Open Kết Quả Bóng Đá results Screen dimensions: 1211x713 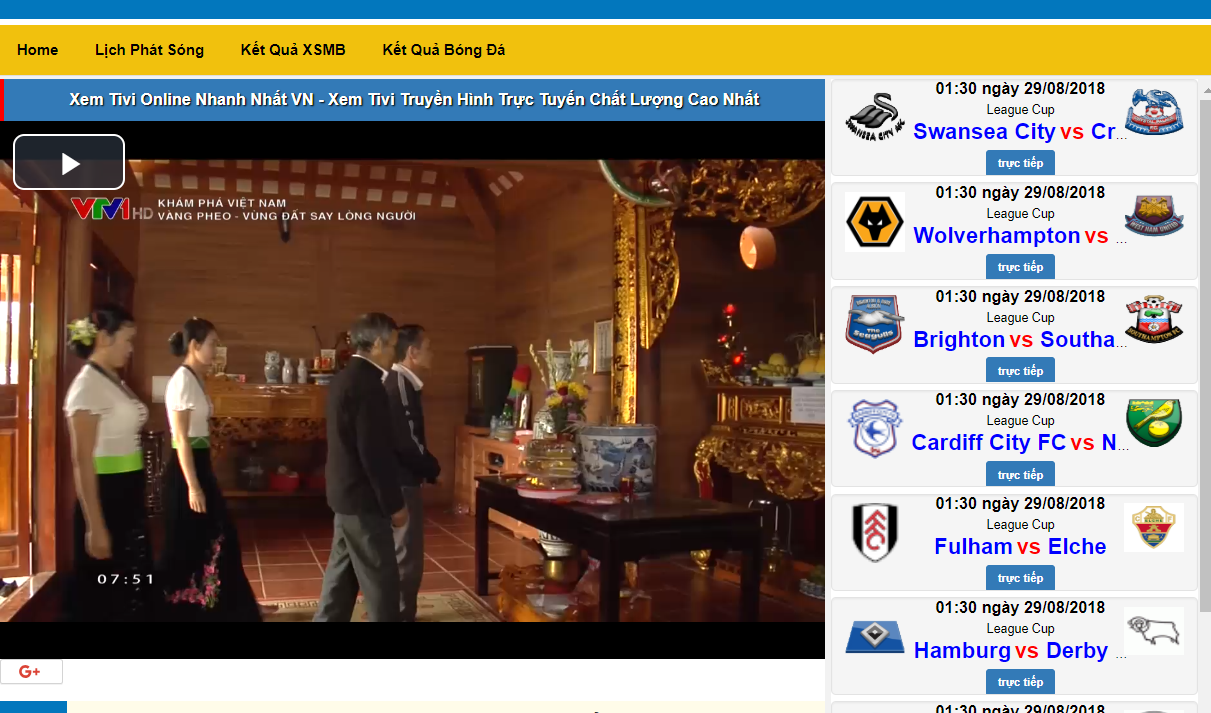pyautogui.click(x=444, y=50)
